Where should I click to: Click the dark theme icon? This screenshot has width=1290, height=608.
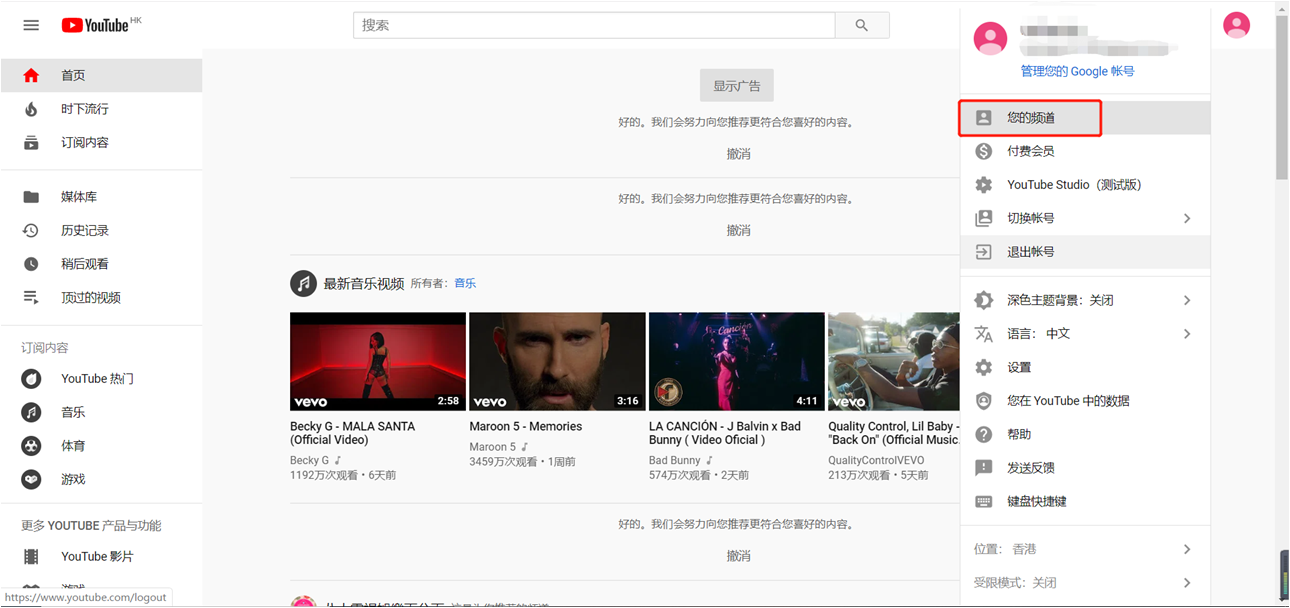point(984,300)
